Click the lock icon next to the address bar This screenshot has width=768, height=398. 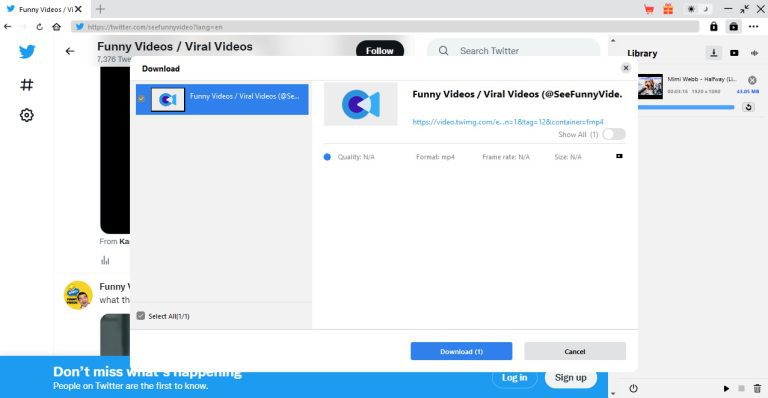714,26
